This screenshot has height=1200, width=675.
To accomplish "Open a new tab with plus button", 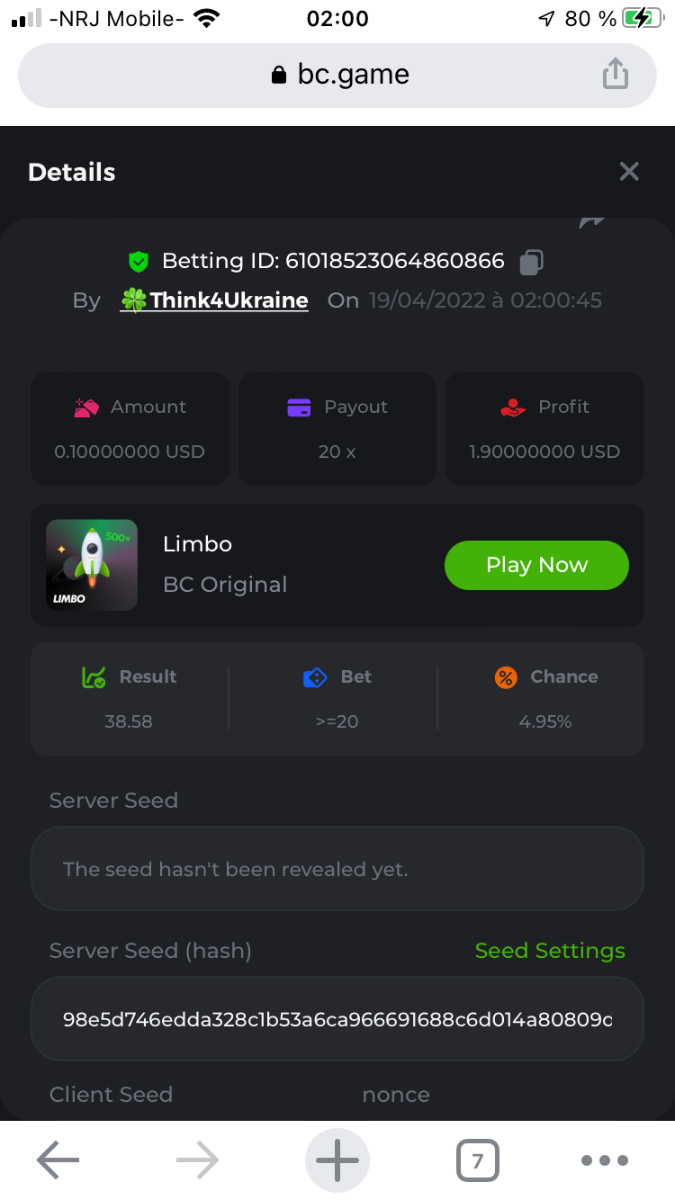I will tap(337, 1160).
